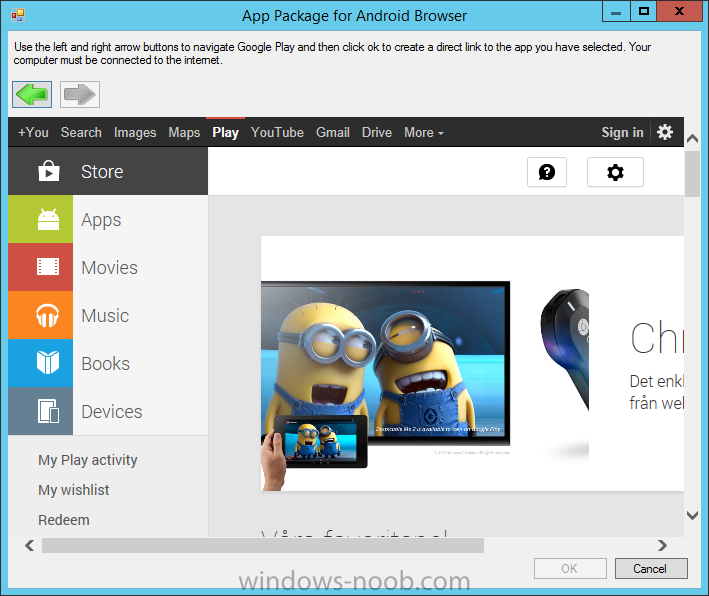
Task: Open My Play activity
Action: (x=88, y=460)
